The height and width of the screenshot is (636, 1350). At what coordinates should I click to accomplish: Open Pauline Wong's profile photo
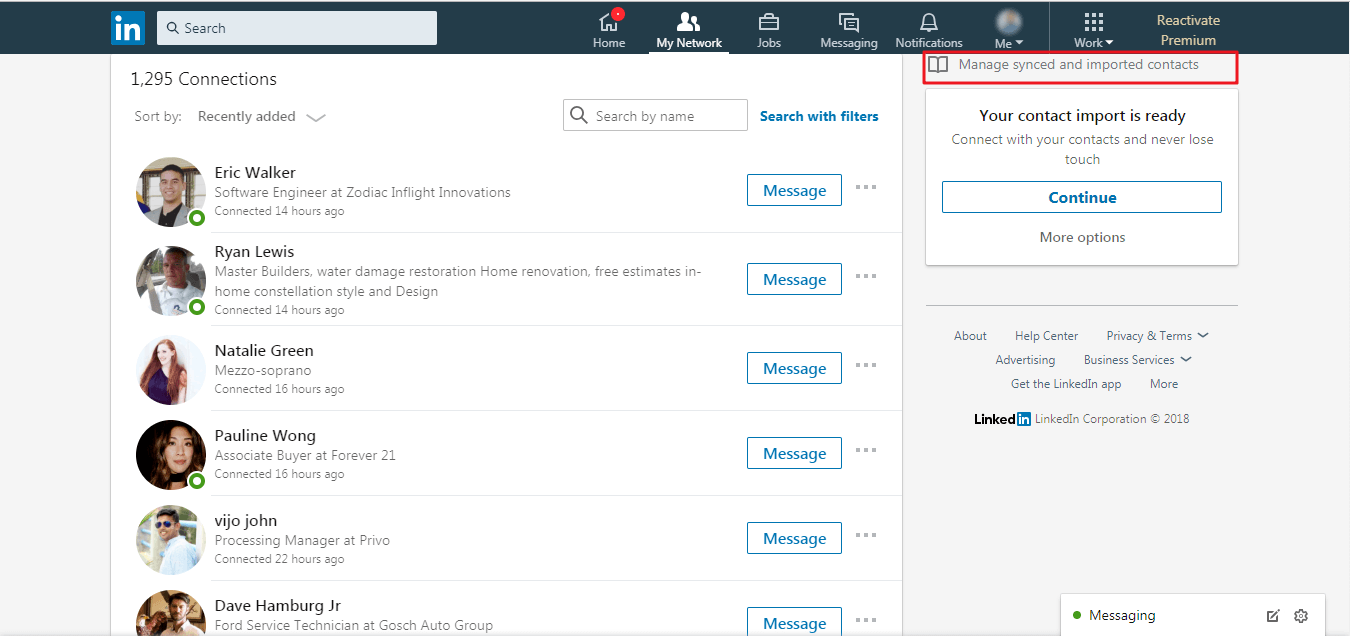(x=171, y=454)
